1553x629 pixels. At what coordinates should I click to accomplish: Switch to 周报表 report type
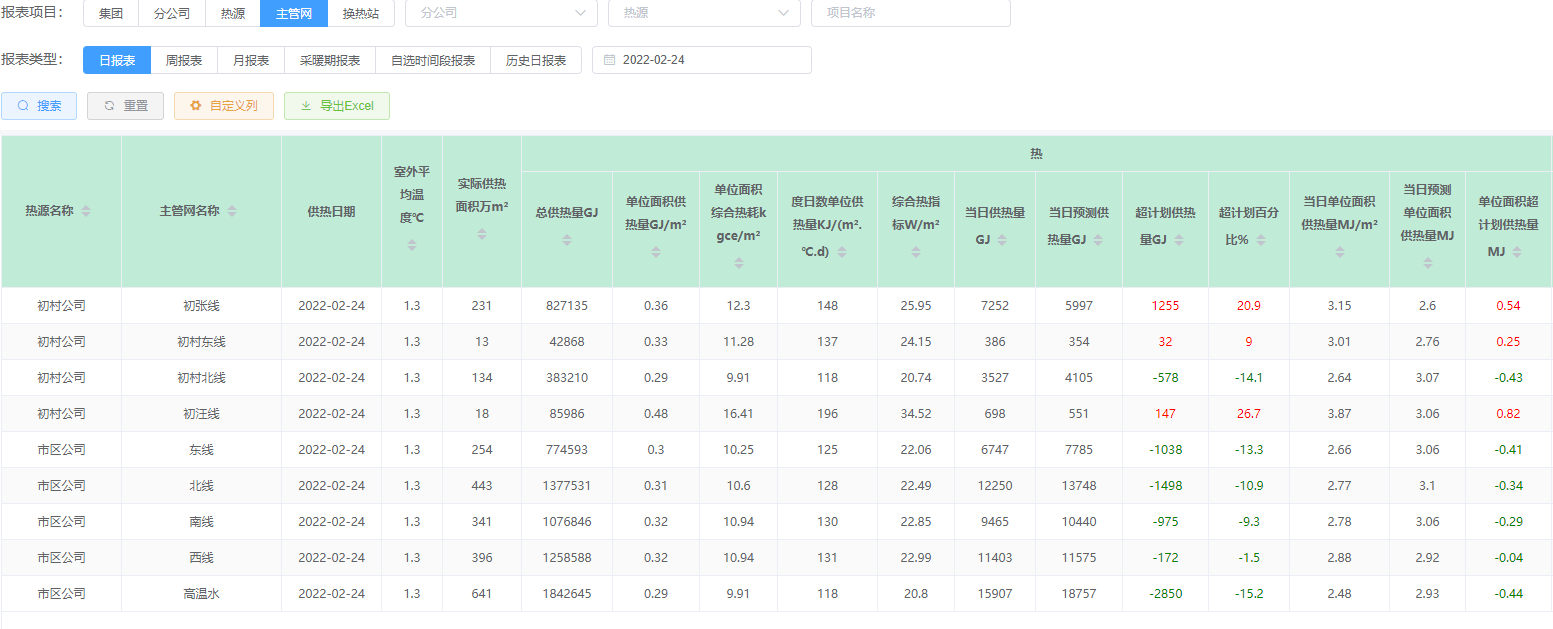(184, 60)
